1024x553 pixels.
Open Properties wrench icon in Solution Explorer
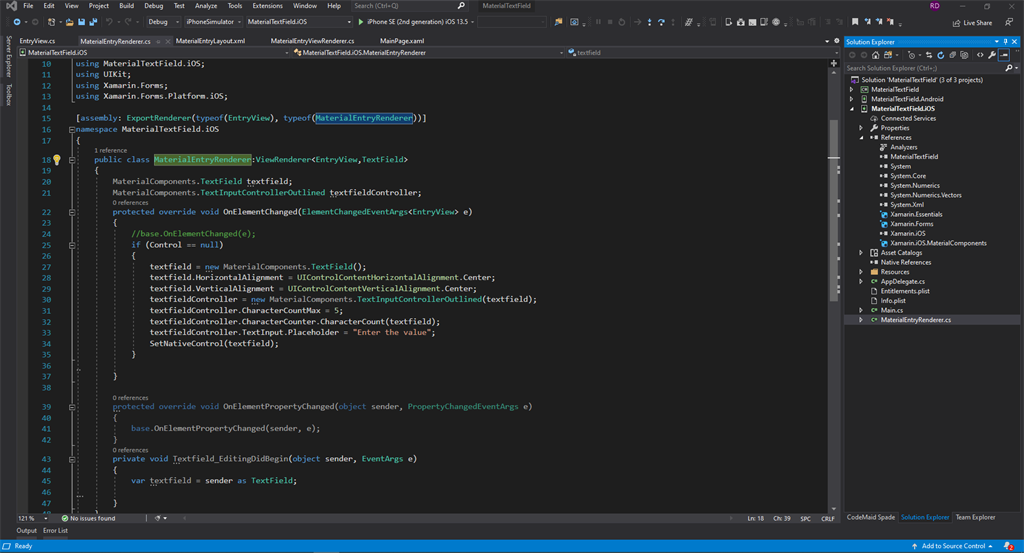click(x=991, y=55)
